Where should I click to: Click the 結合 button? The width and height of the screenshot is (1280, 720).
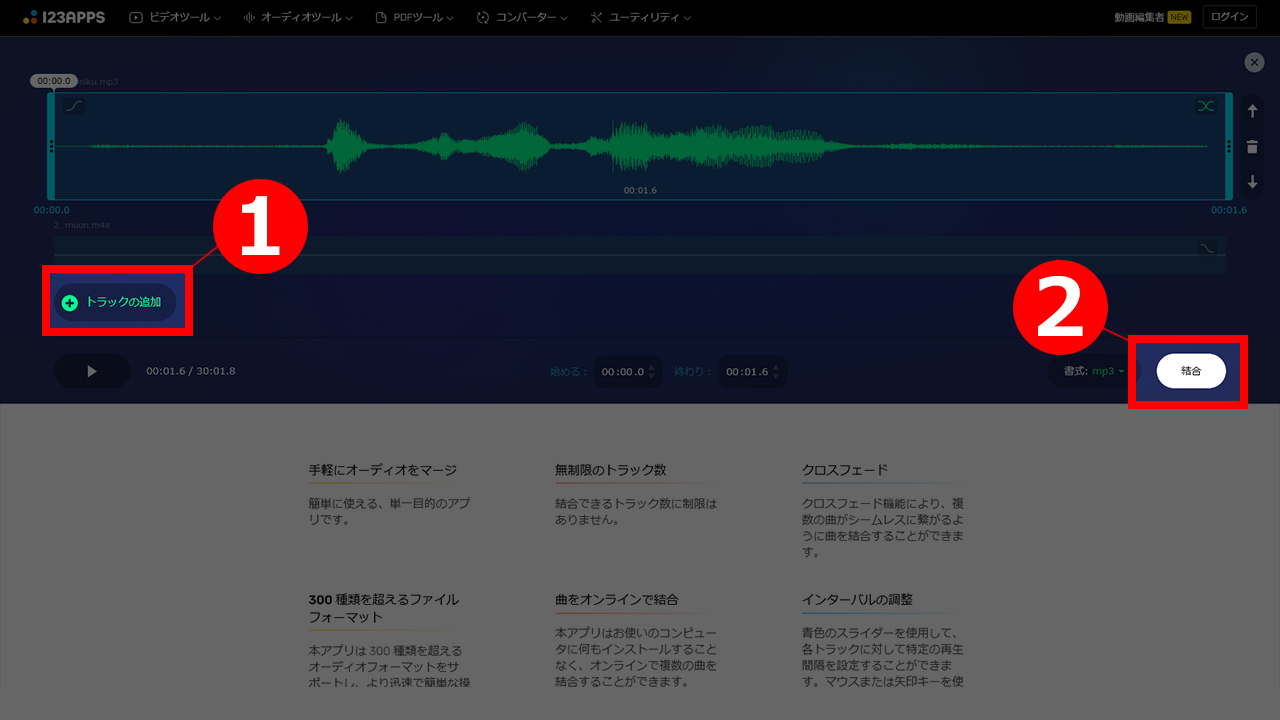coord(1191,371)
